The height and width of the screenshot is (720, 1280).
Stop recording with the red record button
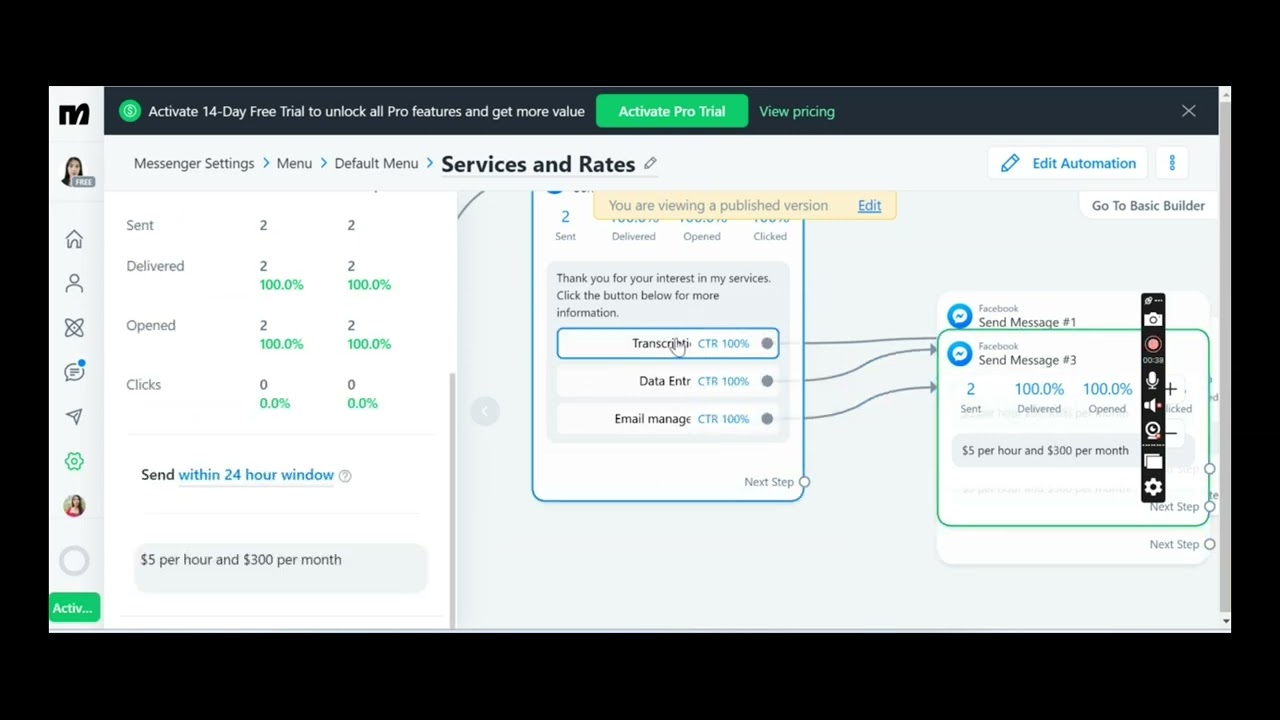[x=1153, y=344]
